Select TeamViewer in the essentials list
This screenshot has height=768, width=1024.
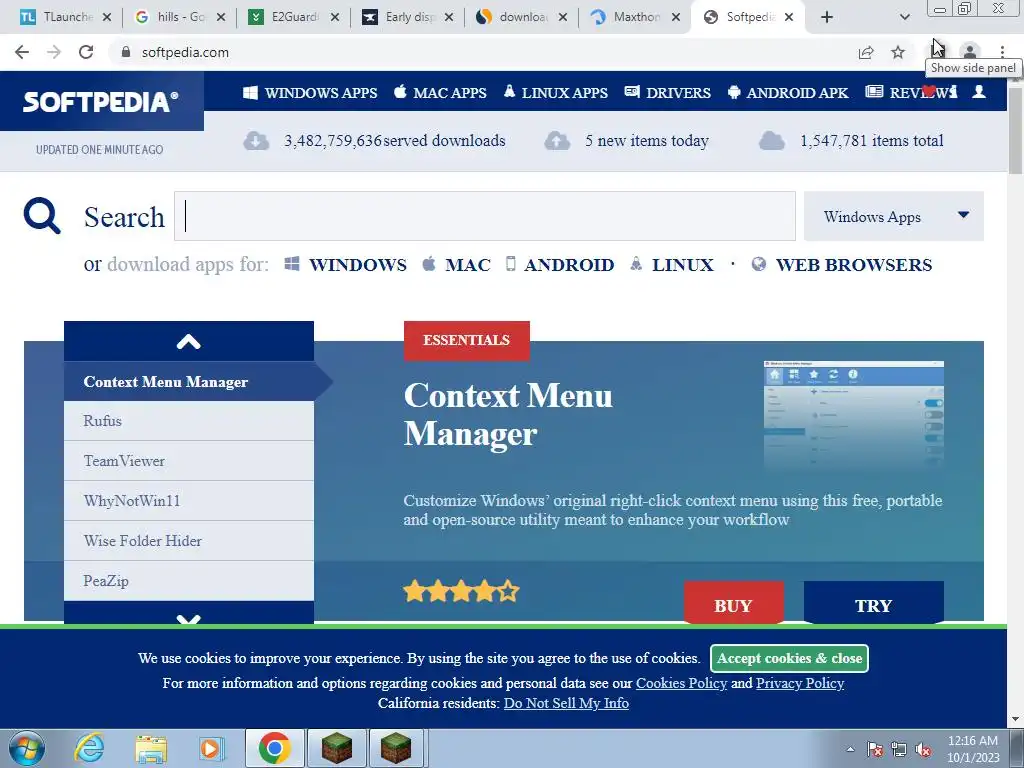tap(189, 460)
